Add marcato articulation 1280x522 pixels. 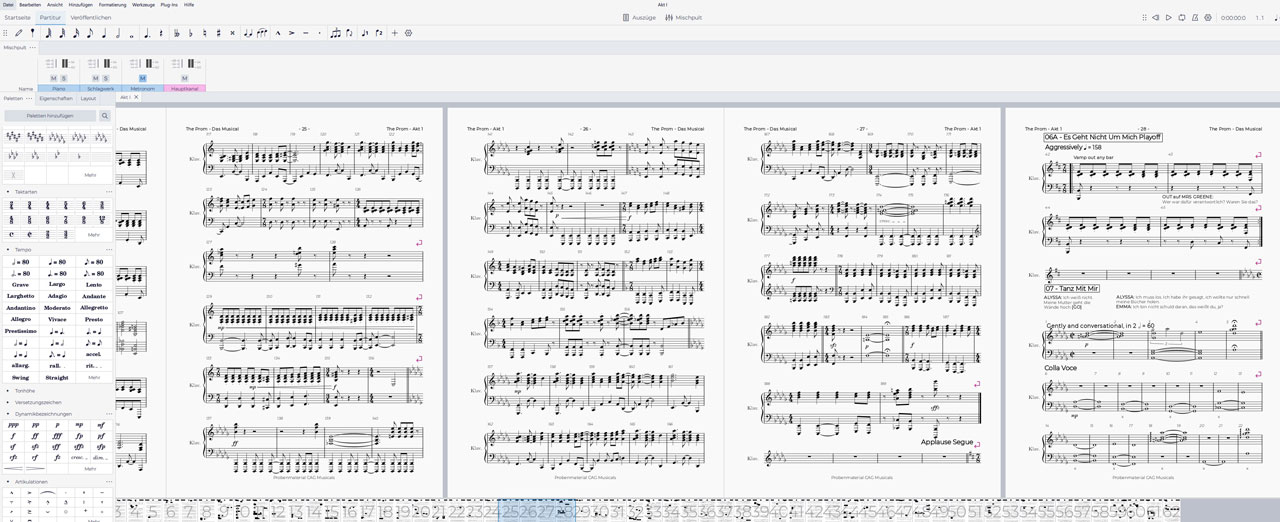pyautogui.click(x=278, y=33)
